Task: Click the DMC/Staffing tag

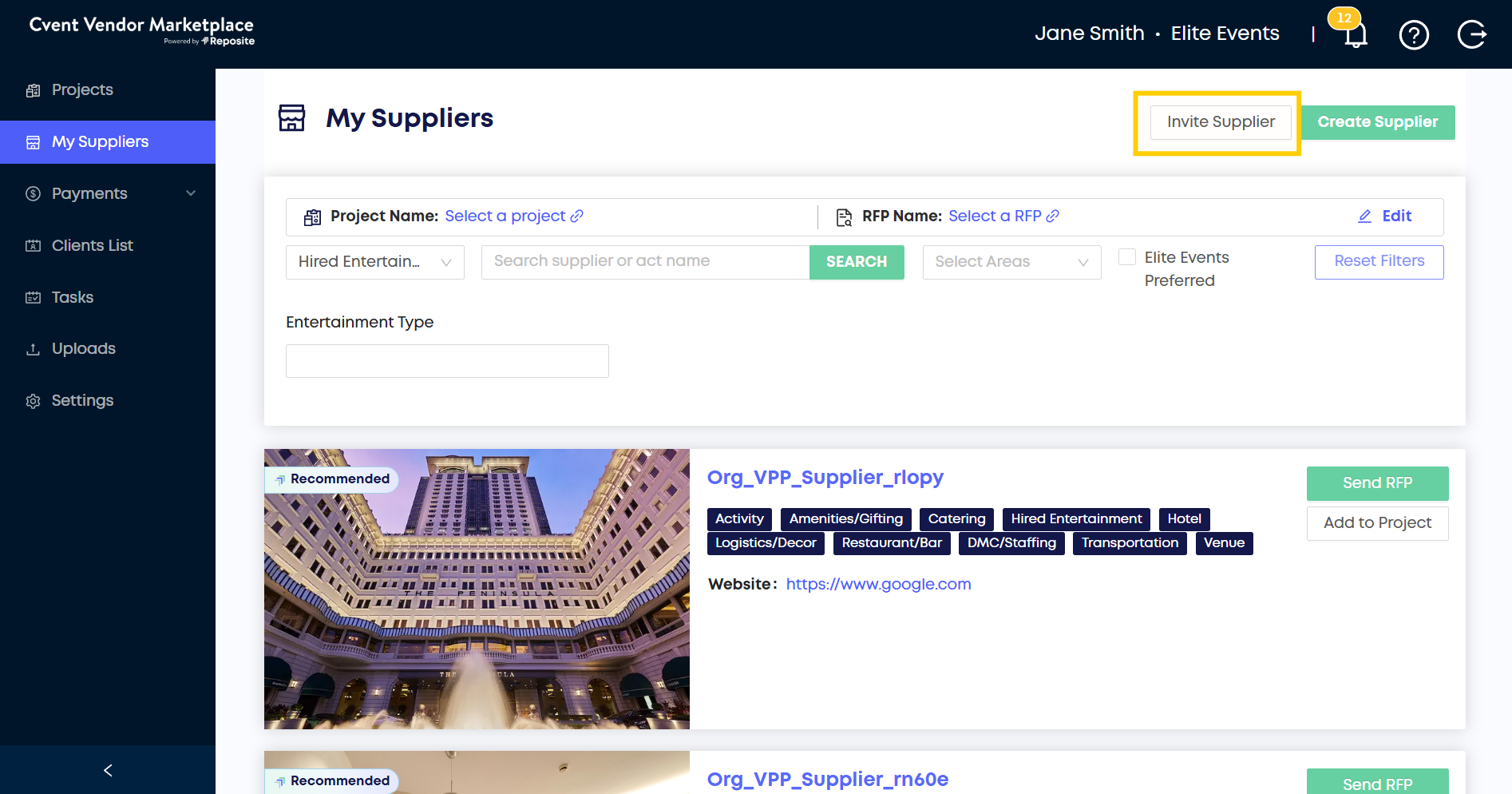Action: pyautogui.click(x=1011, y=543)
